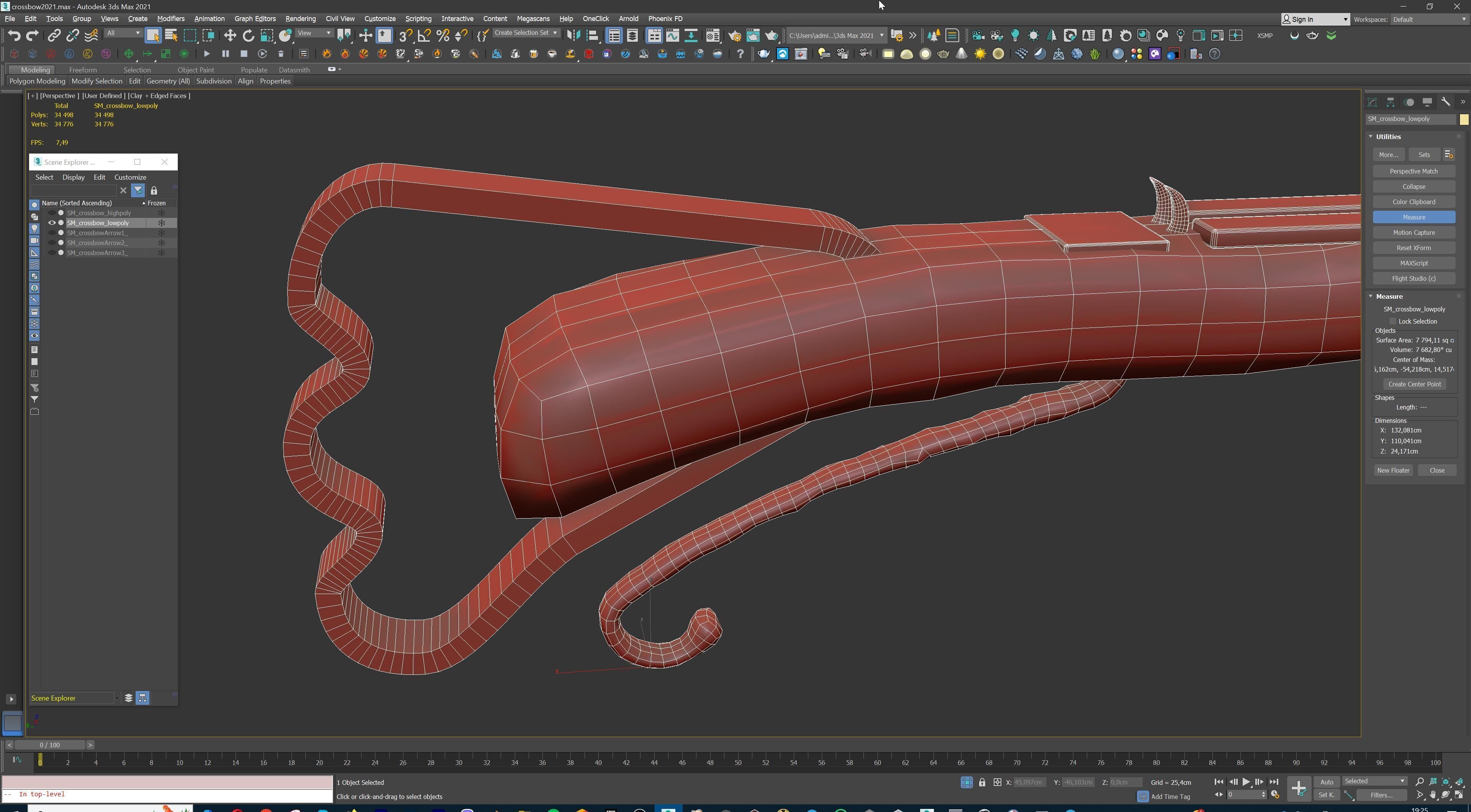Toggle visibility of SM_crossbow_lowpoly
Screen dimensions: 1471x812
pyautogui.click(x=52, y=223)
